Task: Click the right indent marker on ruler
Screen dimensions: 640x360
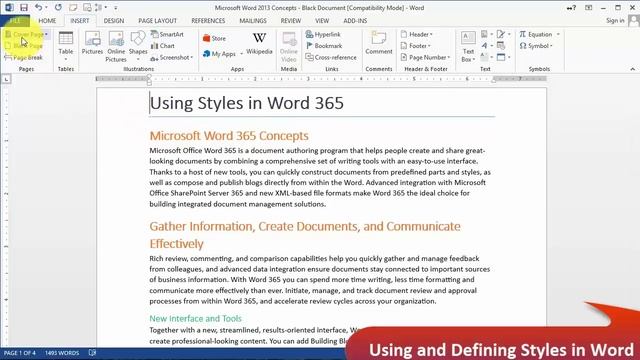Action: (x=493, y=80)
